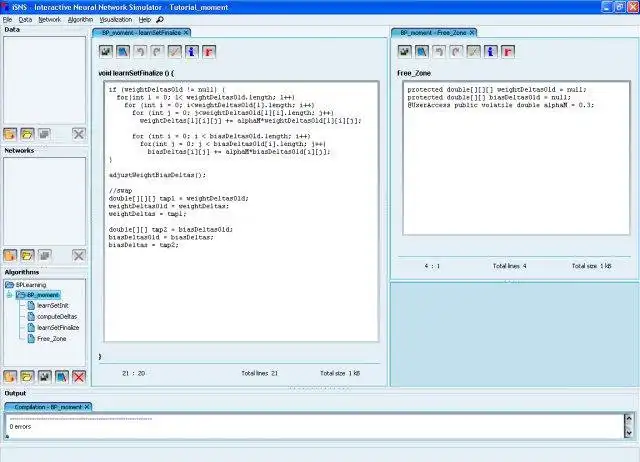This screenshot has height=462, width=640.
Task: Switch to BP_moment - Free_Zone tab
Action: [x=433, y=32]
